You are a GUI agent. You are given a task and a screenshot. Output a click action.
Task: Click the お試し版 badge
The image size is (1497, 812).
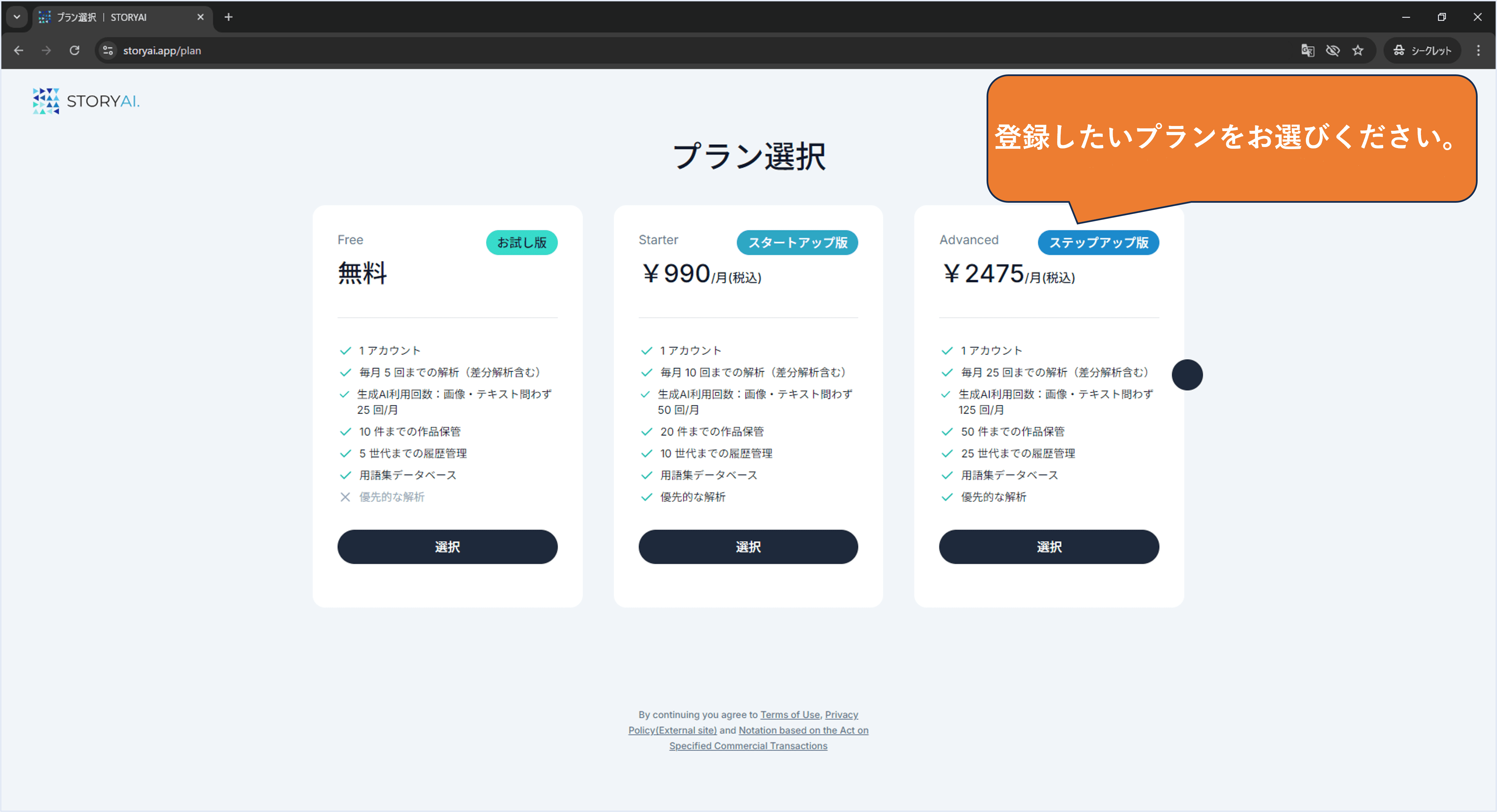coord(521,242)
